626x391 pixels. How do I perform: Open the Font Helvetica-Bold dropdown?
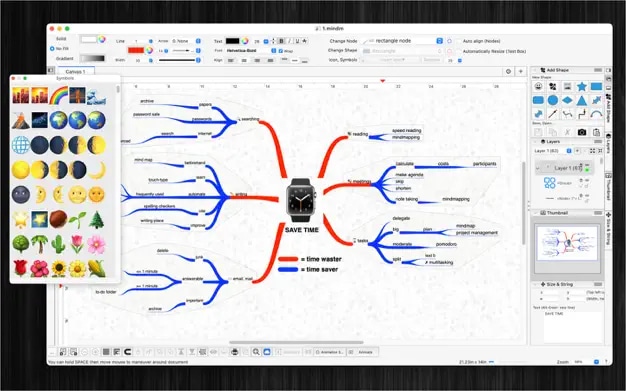[251, 51]
